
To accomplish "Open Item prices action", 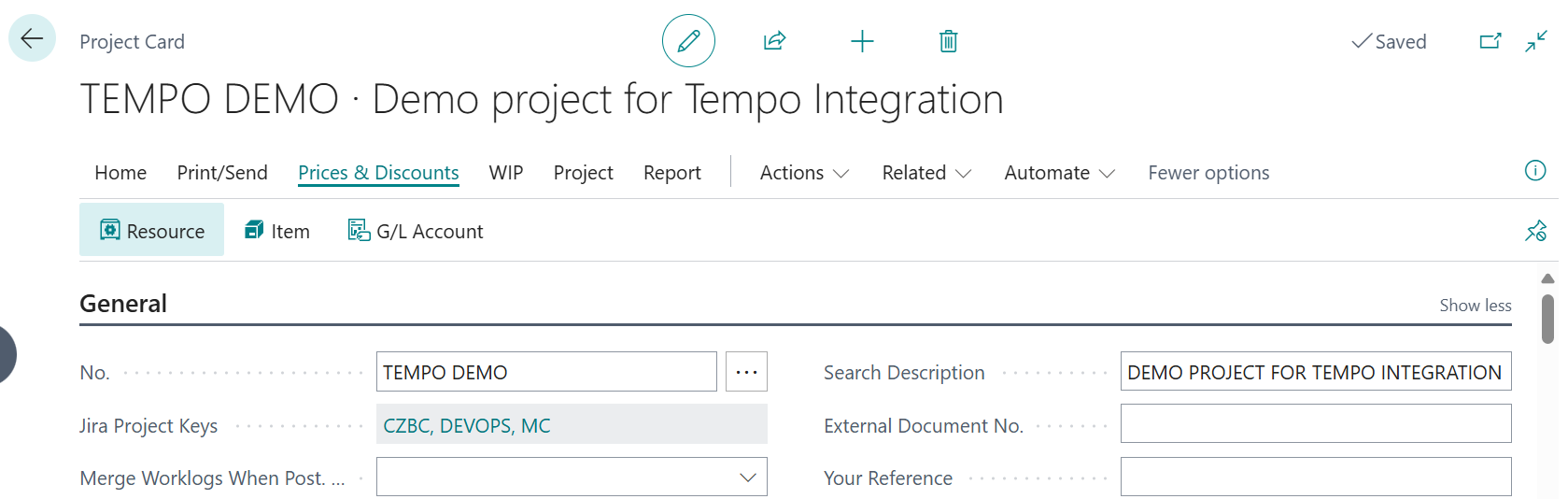I will [x=277, y=231].
